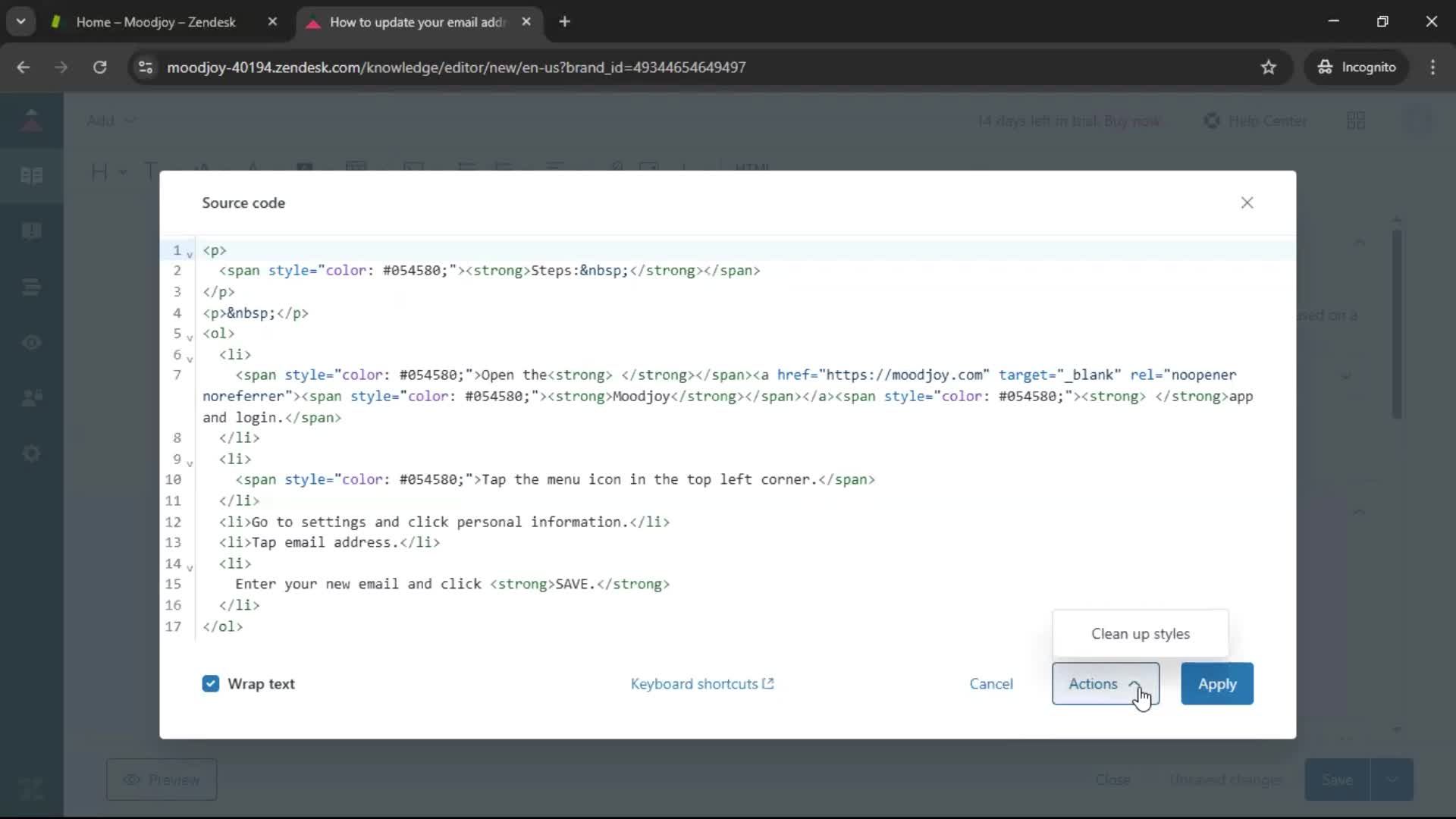Open the Chrome three-dot menu
Screen dimensions: 1456x819
click(1432, 67)
